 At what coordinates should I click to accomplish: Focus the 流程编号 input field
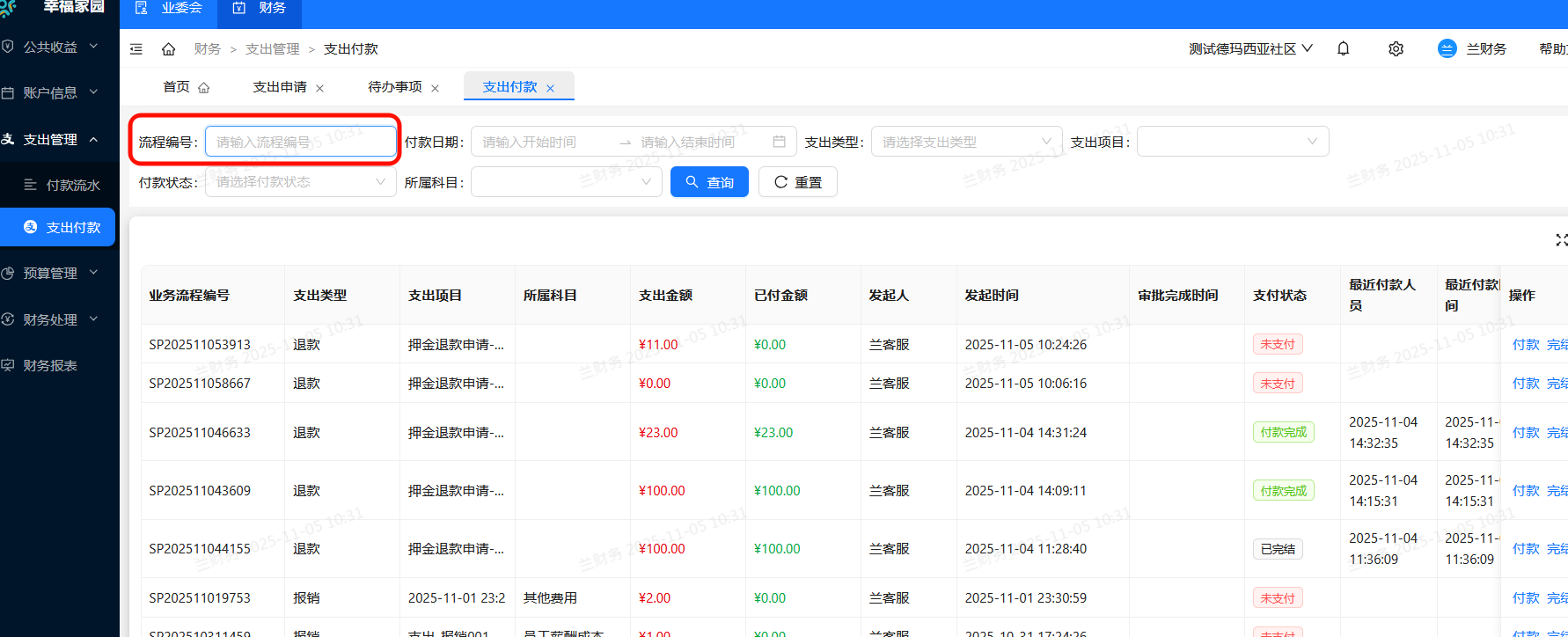(x=300, y=142)
